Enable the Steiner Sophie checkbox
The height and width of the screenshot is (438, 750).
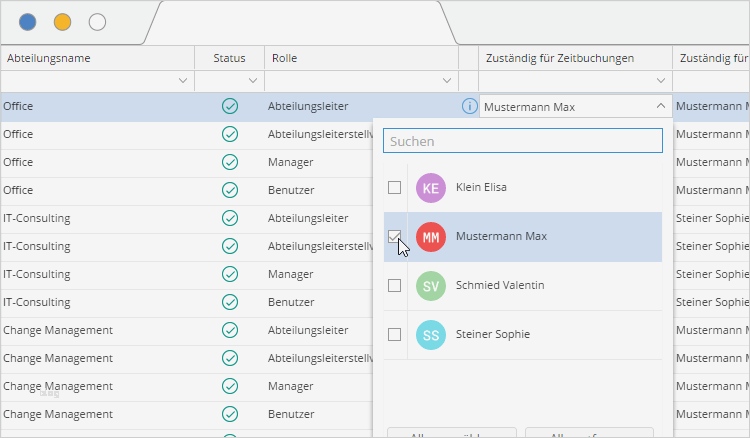point(395,335)
